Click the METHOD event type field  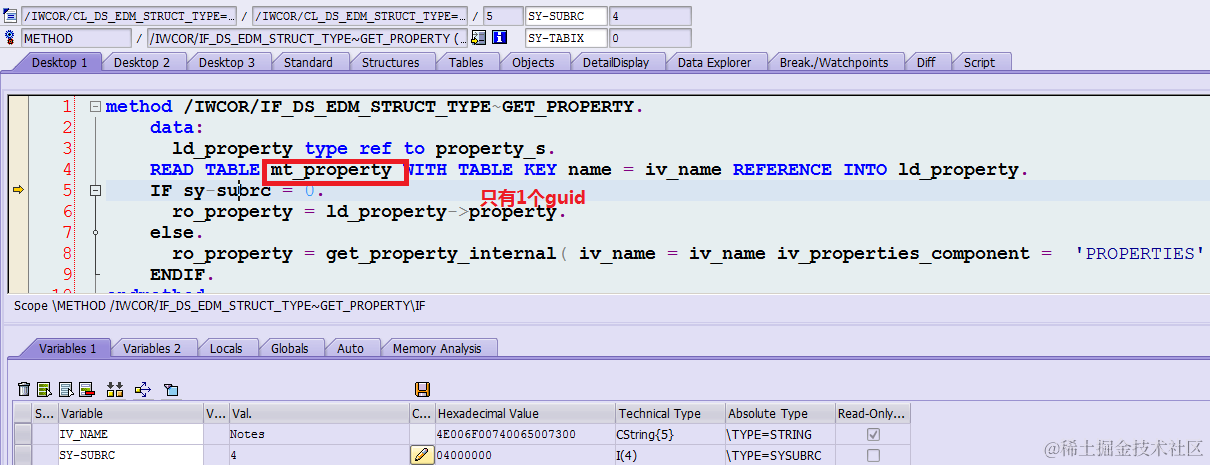click(76, 38)
